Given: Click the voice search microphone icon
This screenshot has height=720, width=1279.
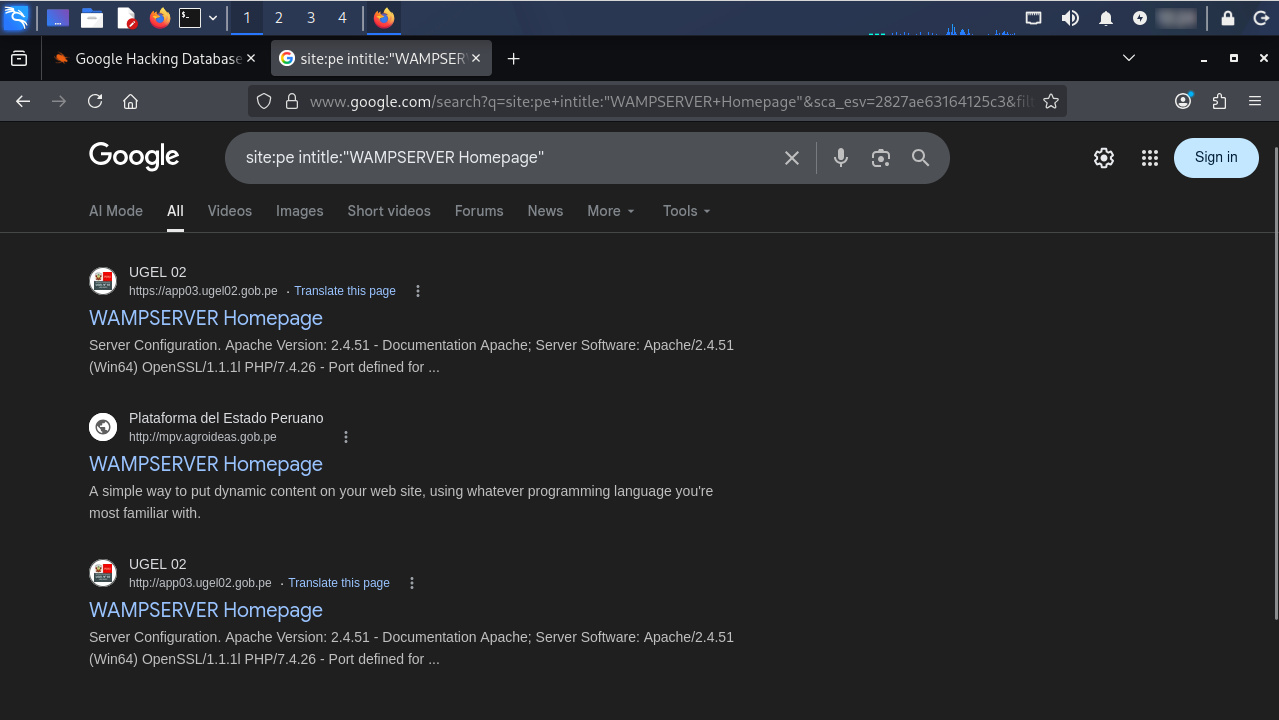Looking at the screenshot, I should (841, 158).
